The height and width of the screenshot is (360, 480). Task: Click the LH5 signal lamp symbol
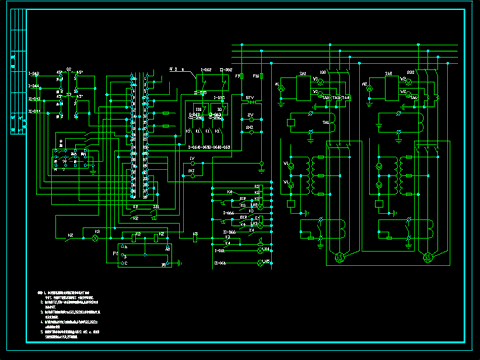(x=261, y=263)
